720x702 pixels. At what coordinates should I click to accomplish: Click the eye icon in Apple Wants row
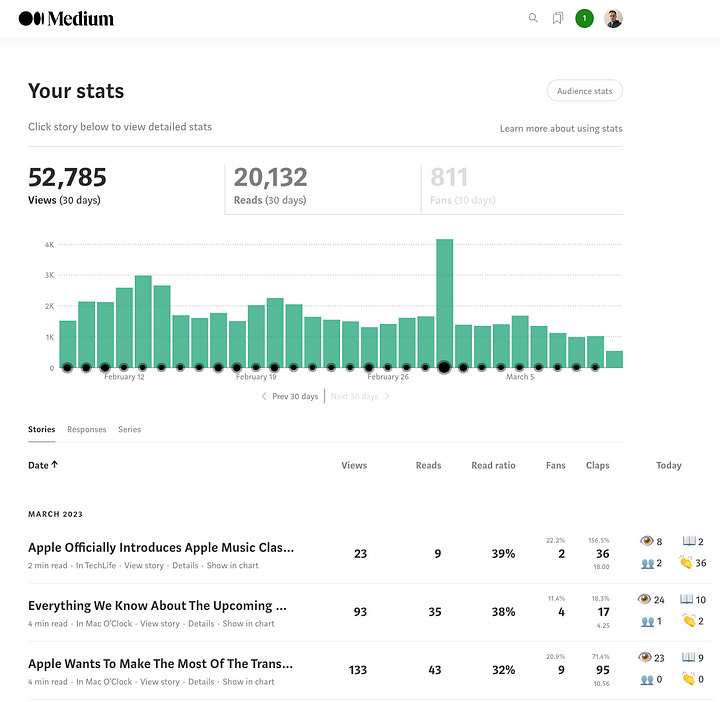pos(645,657)
